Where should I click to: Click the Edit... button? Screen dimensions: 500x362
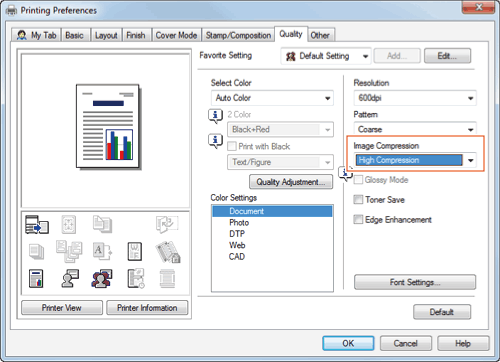447,56
